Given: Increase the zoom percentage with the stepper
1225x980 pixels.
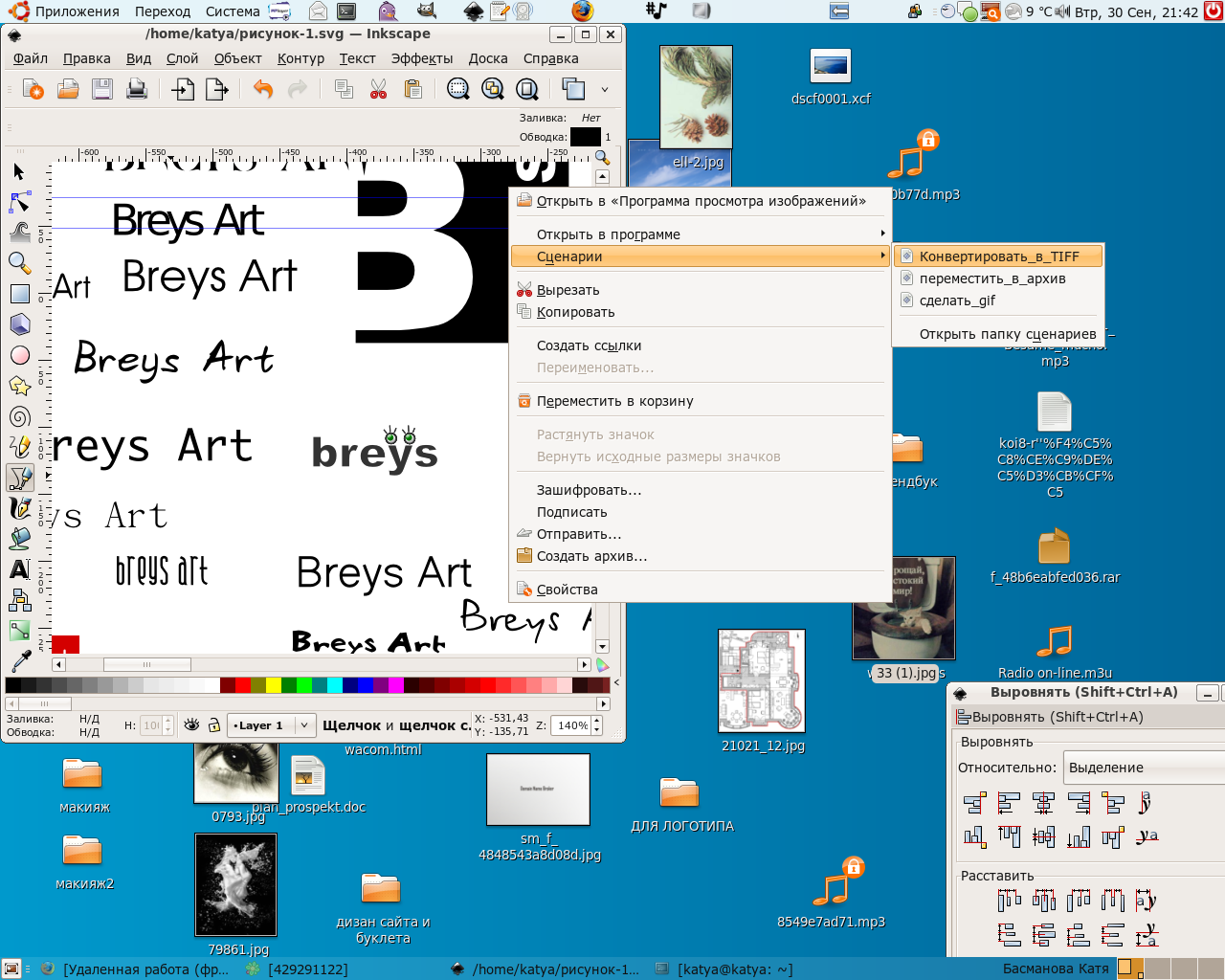Looking at the screenshot, I should tap(597, 721).
